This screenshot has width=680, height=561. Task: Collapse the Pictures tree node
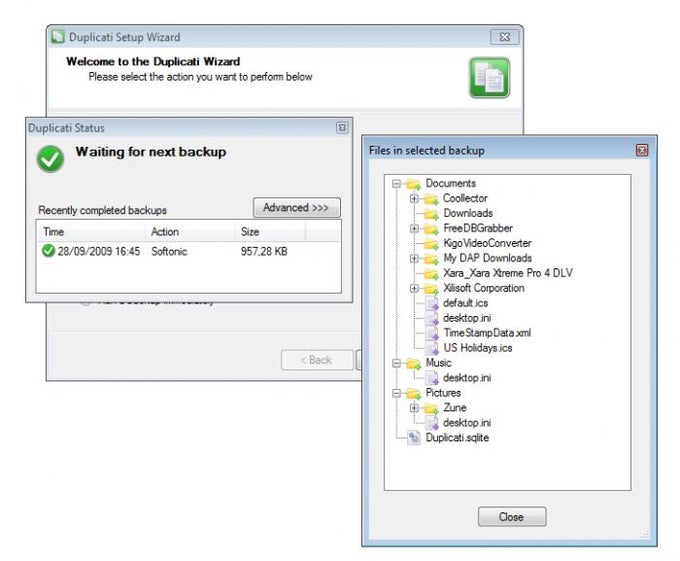(x=396, y=393)
